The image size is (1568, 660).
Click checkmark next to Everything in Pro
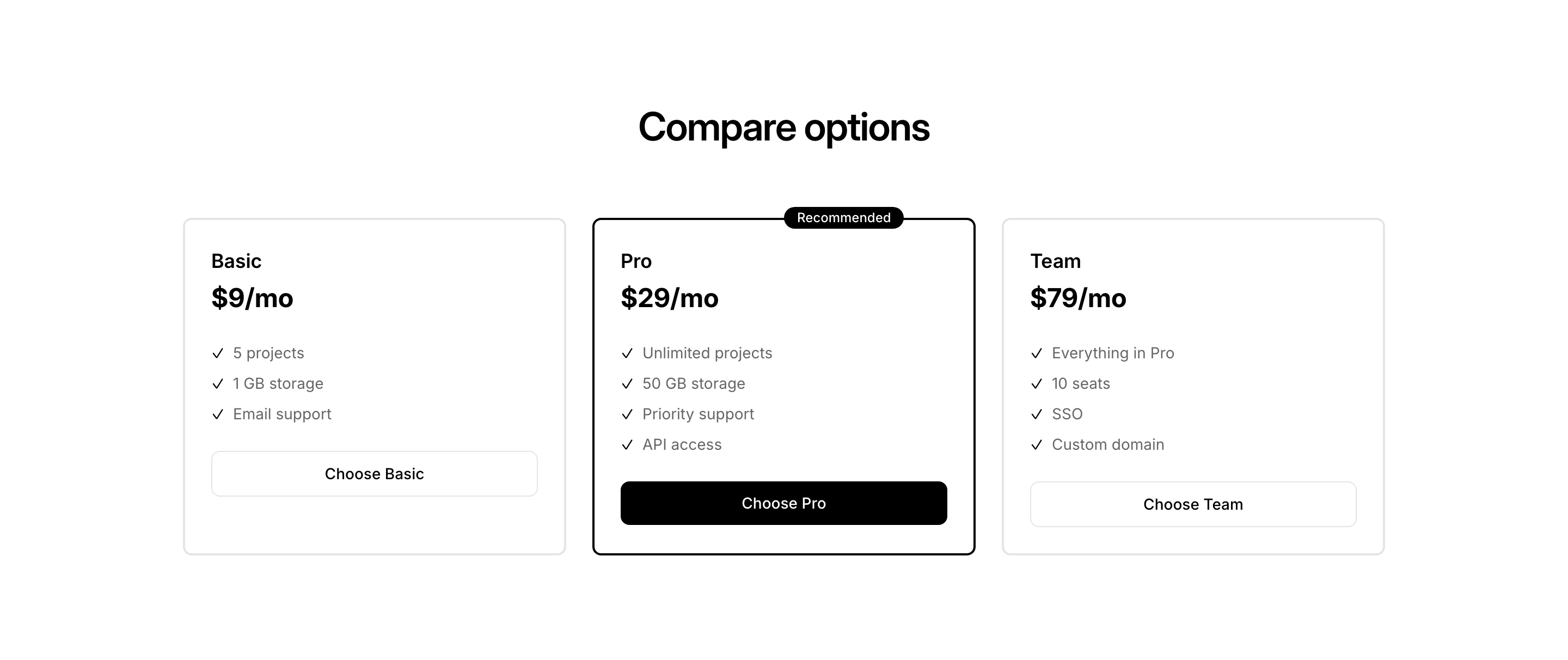pyautogui.click(x=1037, y=354)
